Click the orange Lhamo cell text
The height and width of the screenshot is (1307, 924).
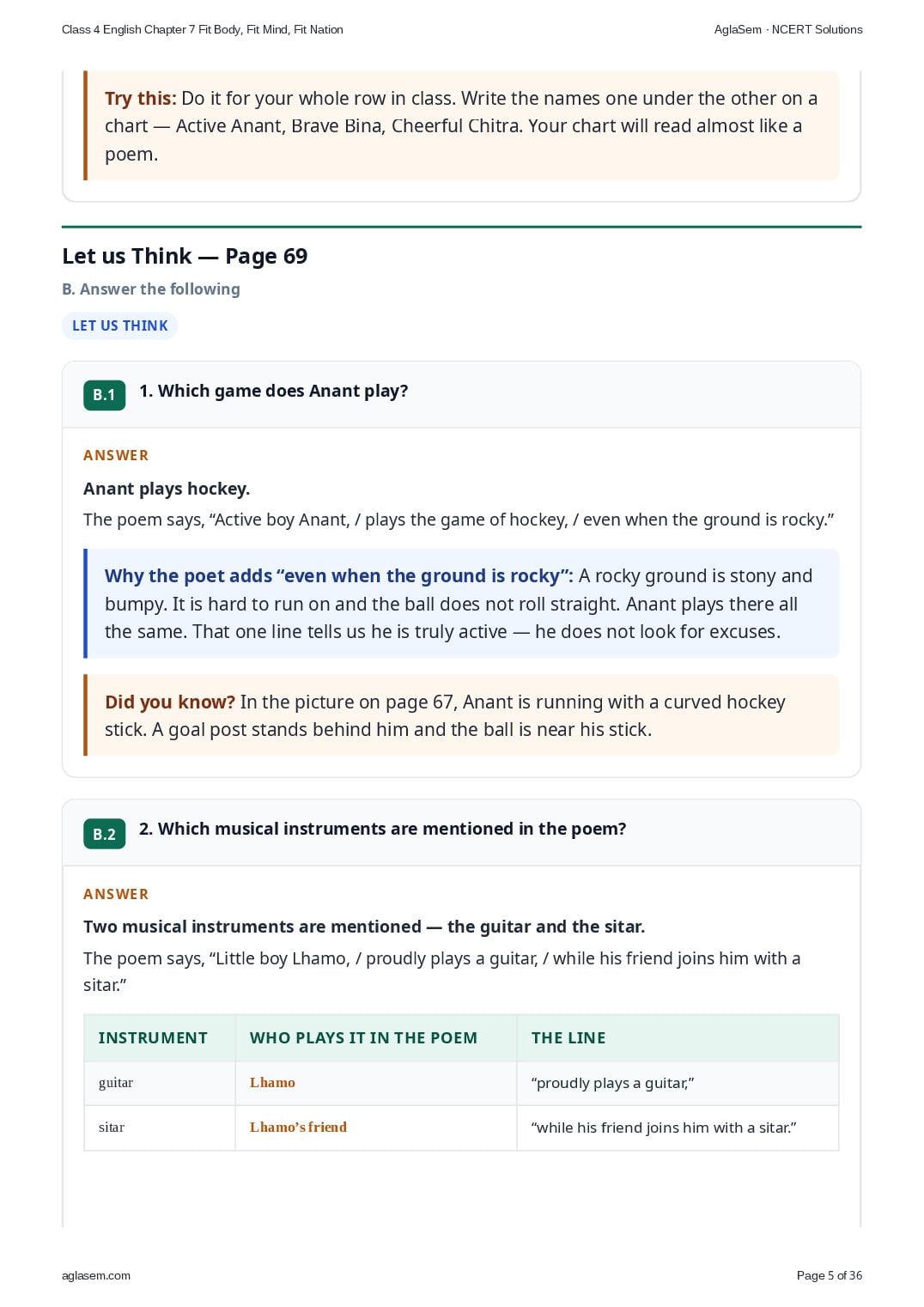pyautogui.click(x=272, y=1083)
